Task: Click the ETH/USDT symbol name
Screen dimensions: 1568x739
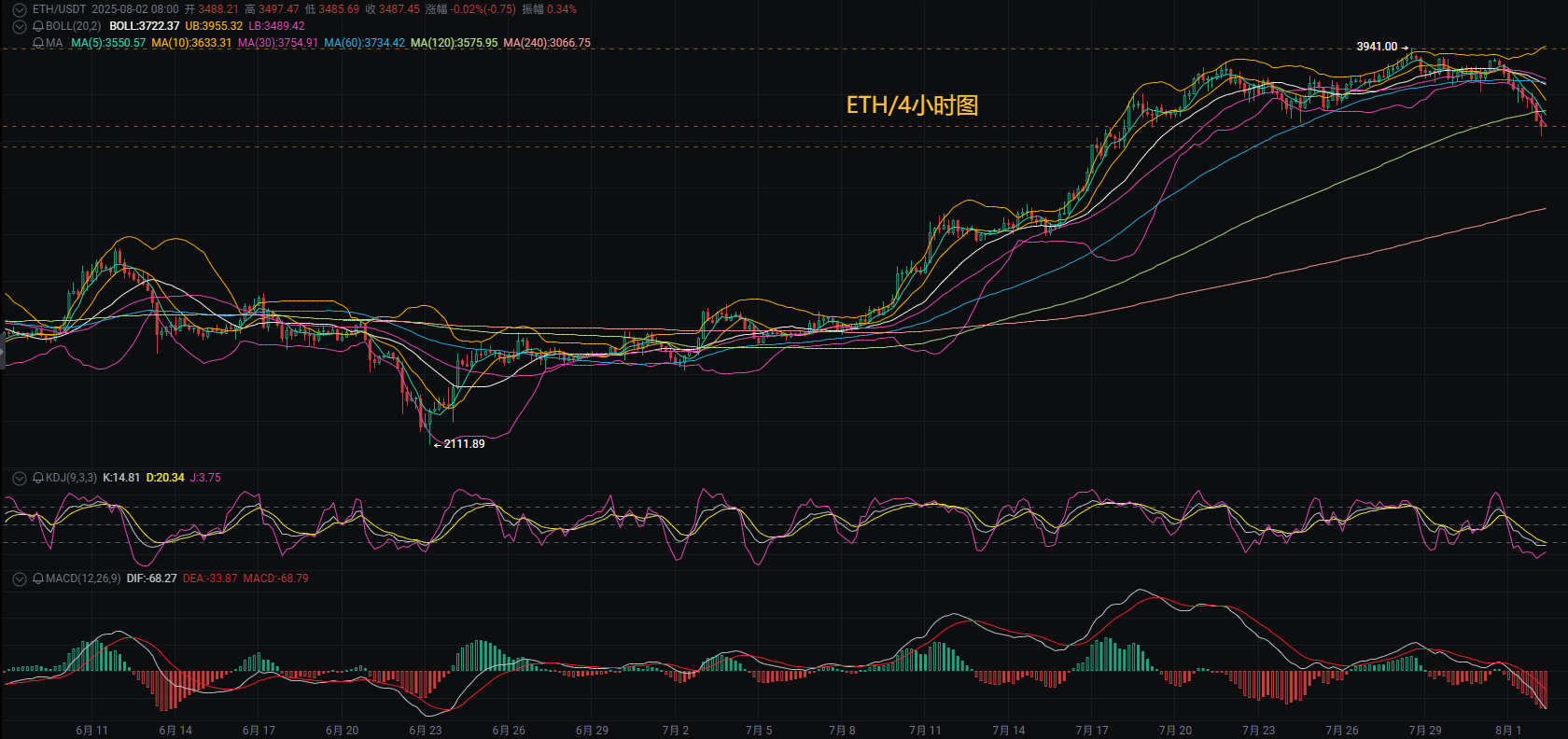Action: pyautogui.click(x=59, y=9)
